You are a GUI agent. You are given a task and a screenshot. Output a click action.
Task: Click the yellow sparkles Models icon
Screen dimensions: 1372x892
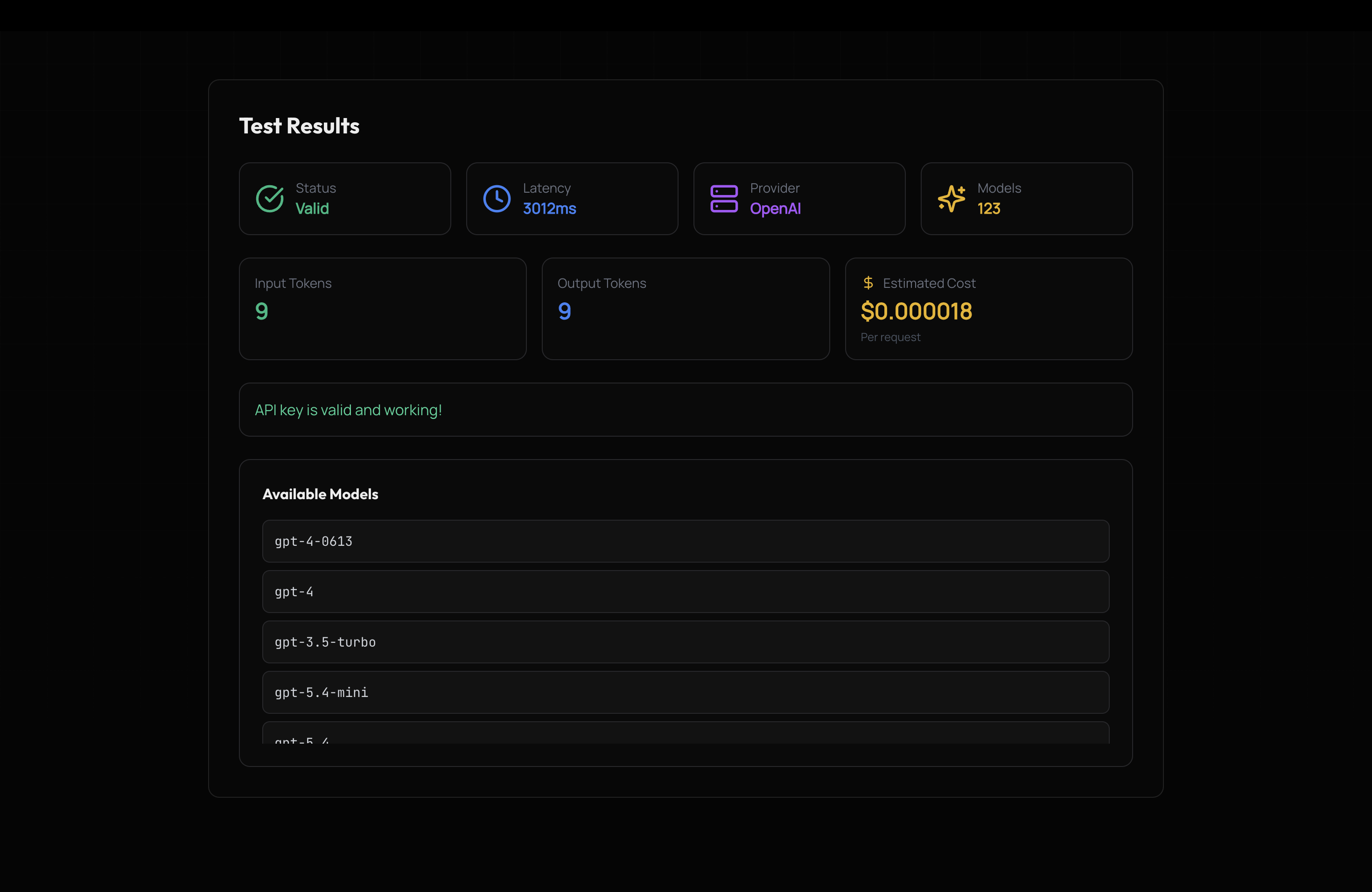[x=951, y=199]
